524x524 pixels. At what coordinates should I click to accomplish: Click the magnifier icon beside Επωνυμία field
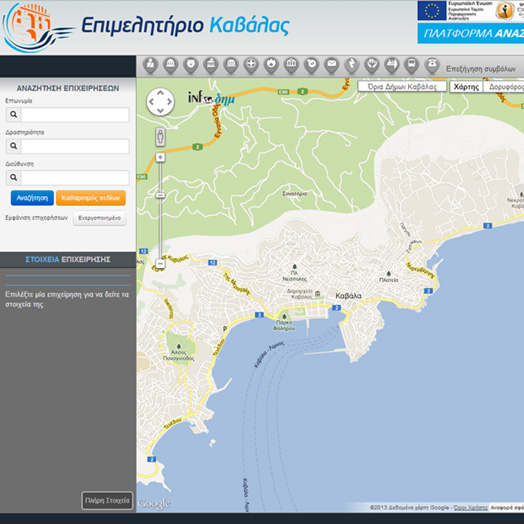pos(13,115)
